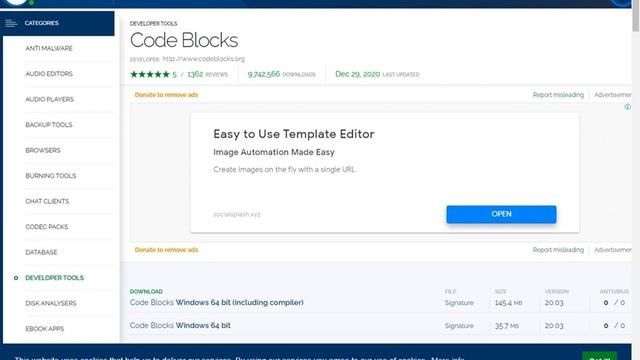640x360 pixels.
Task: Open the Backup Tools category
Action: point(49,125)
